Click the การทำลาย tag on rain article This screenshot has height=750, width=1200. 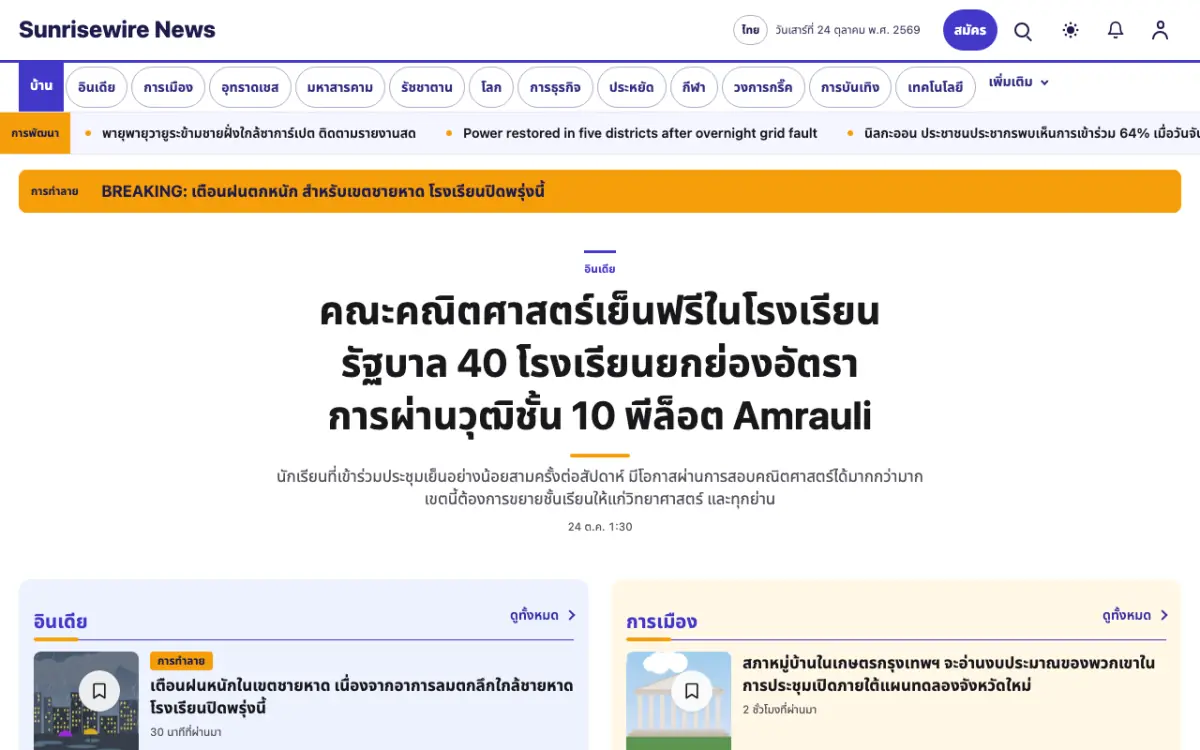pyautogui.click(x=181, y=661)
